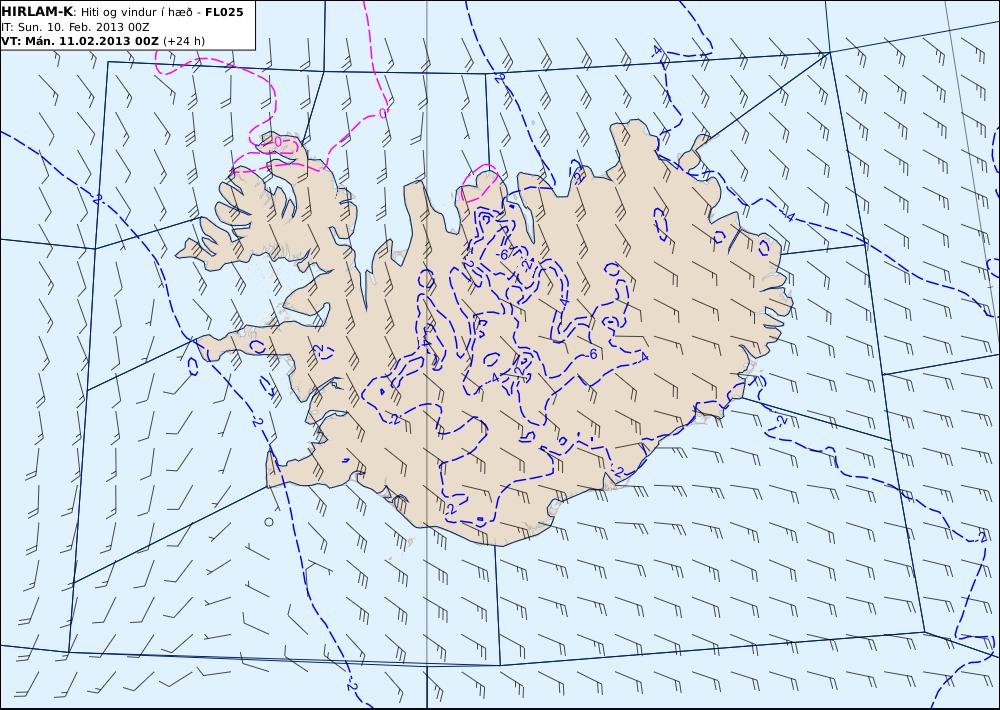Select the 'Hiti og vindur í hæð' caption

tap(136, 12)
